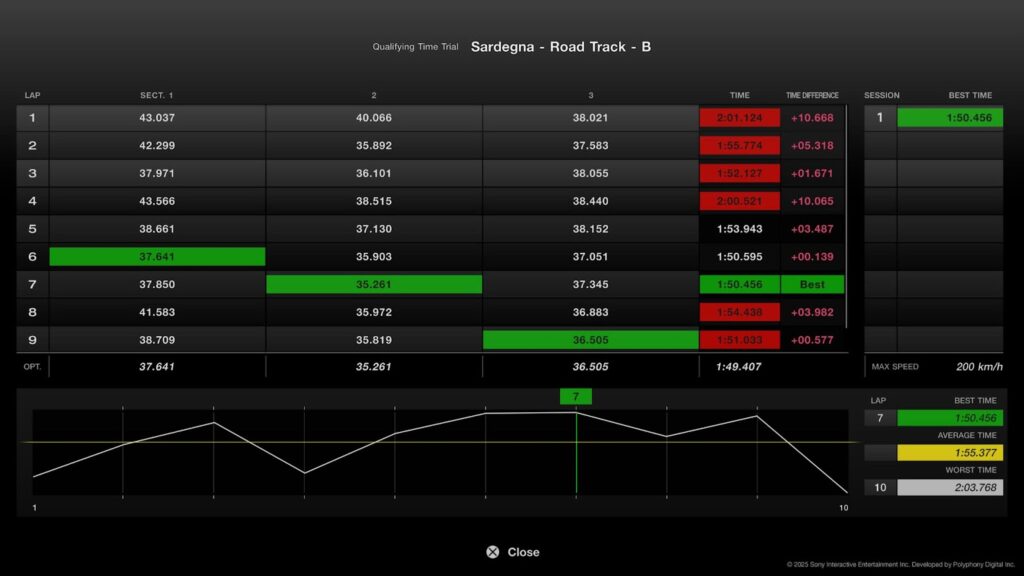Click the red 2:01.124 lap time
This screenshot has height=576, width=1024.
739,118
